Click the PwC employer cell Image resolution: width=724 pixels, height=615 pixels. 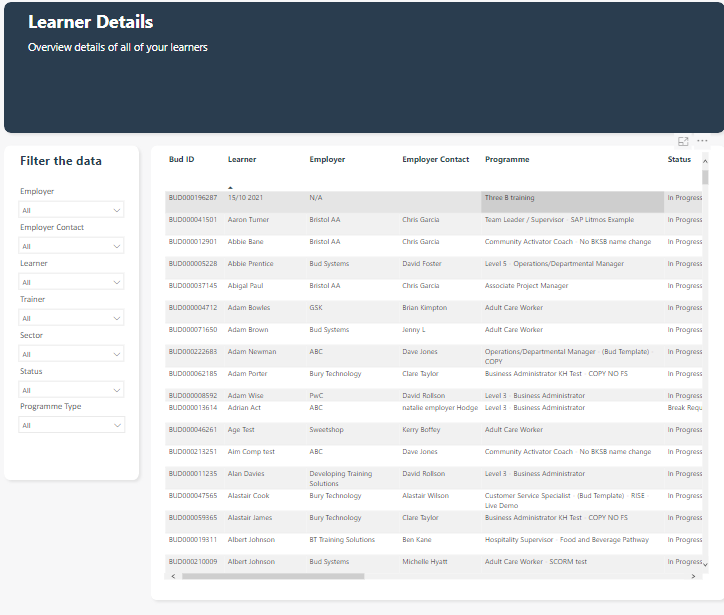tap(316, 396)
